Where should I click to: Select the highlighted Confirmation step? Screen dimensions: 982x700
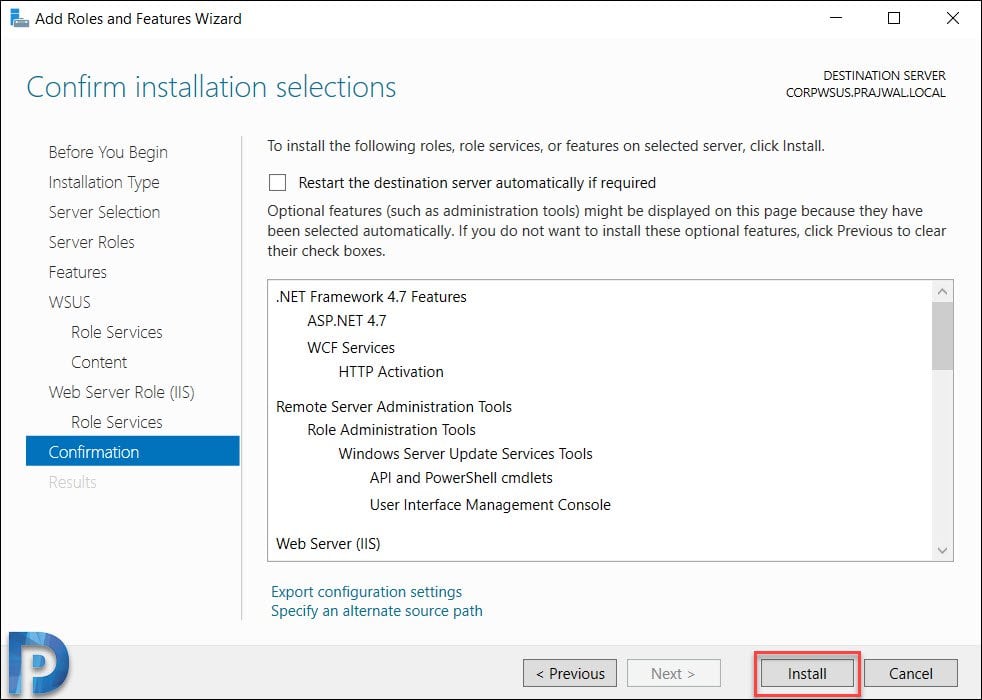[133, 451]
